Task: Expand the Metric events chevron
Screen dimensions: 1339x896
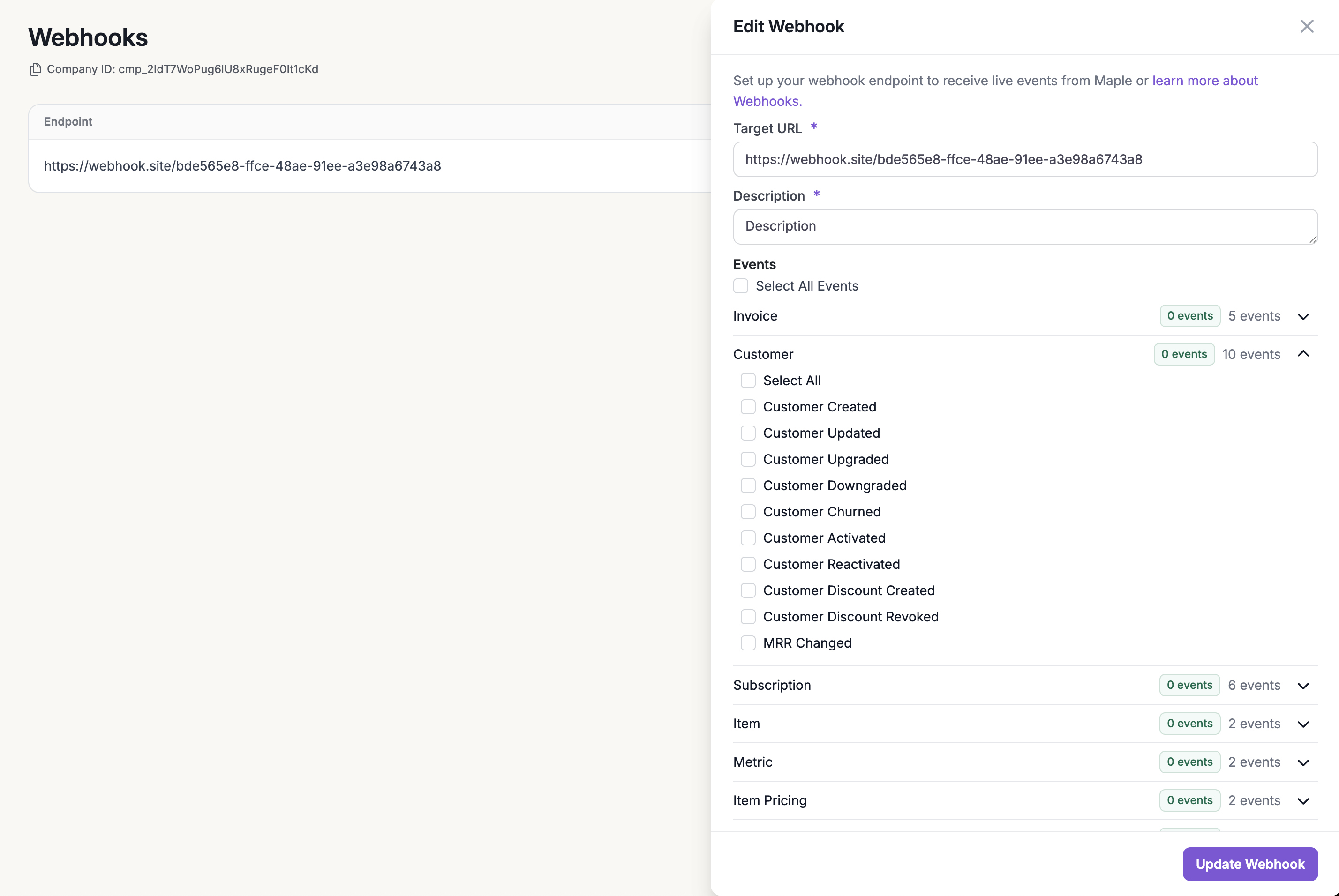Action: coord(1303,762)
